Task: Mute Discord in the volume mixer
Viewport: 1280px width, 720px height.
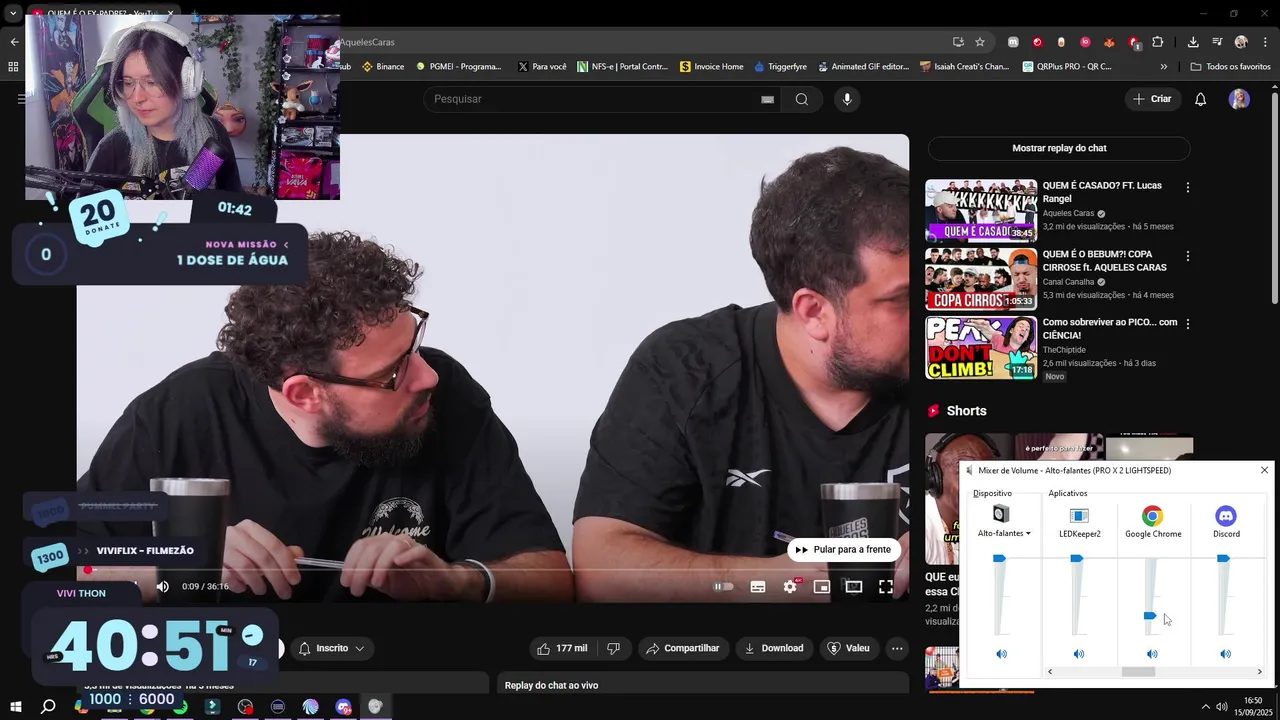Action: [x=1225, y=654]
